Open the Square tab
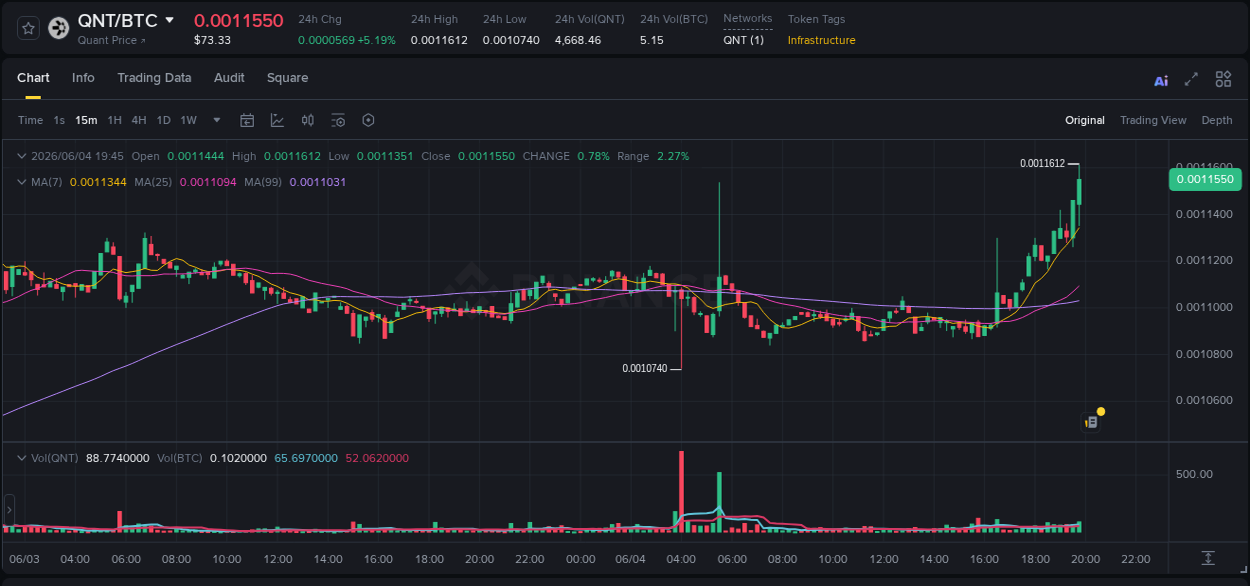 287,78
